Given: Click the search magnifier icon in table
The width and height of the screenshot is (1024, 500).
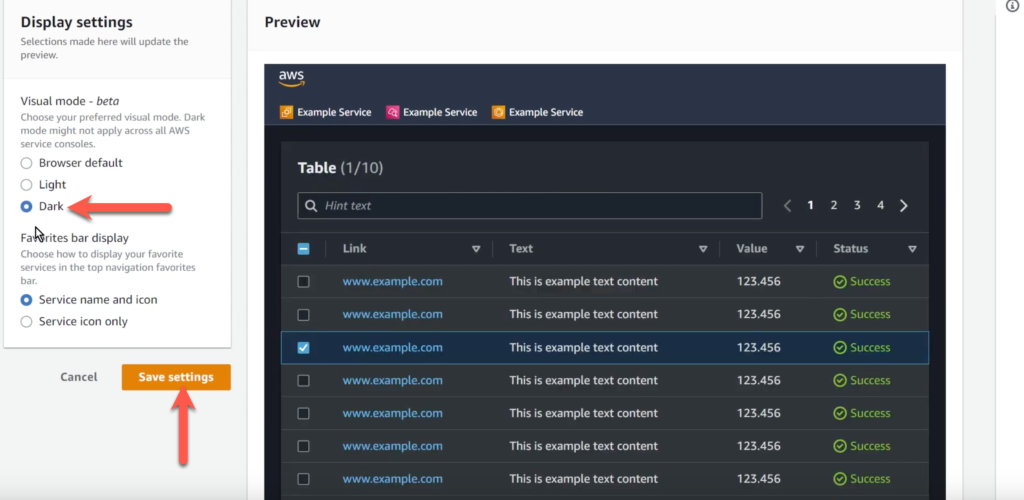Looking at the screenshot, I should click(312, 206).
